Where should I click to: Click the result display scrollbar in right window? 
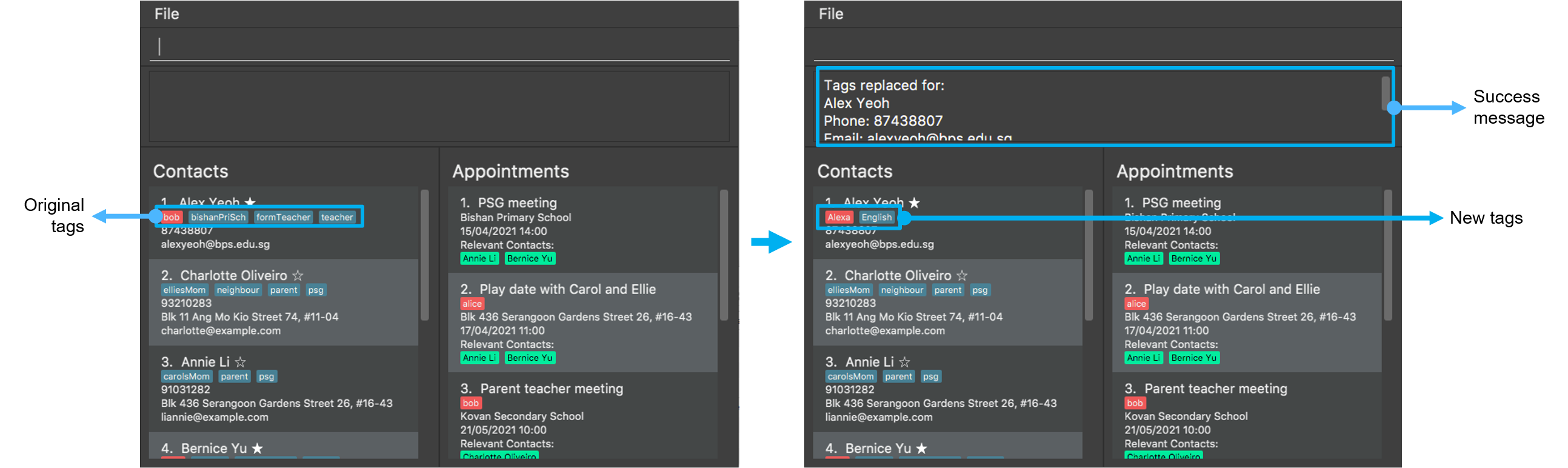pos(1386,93)
